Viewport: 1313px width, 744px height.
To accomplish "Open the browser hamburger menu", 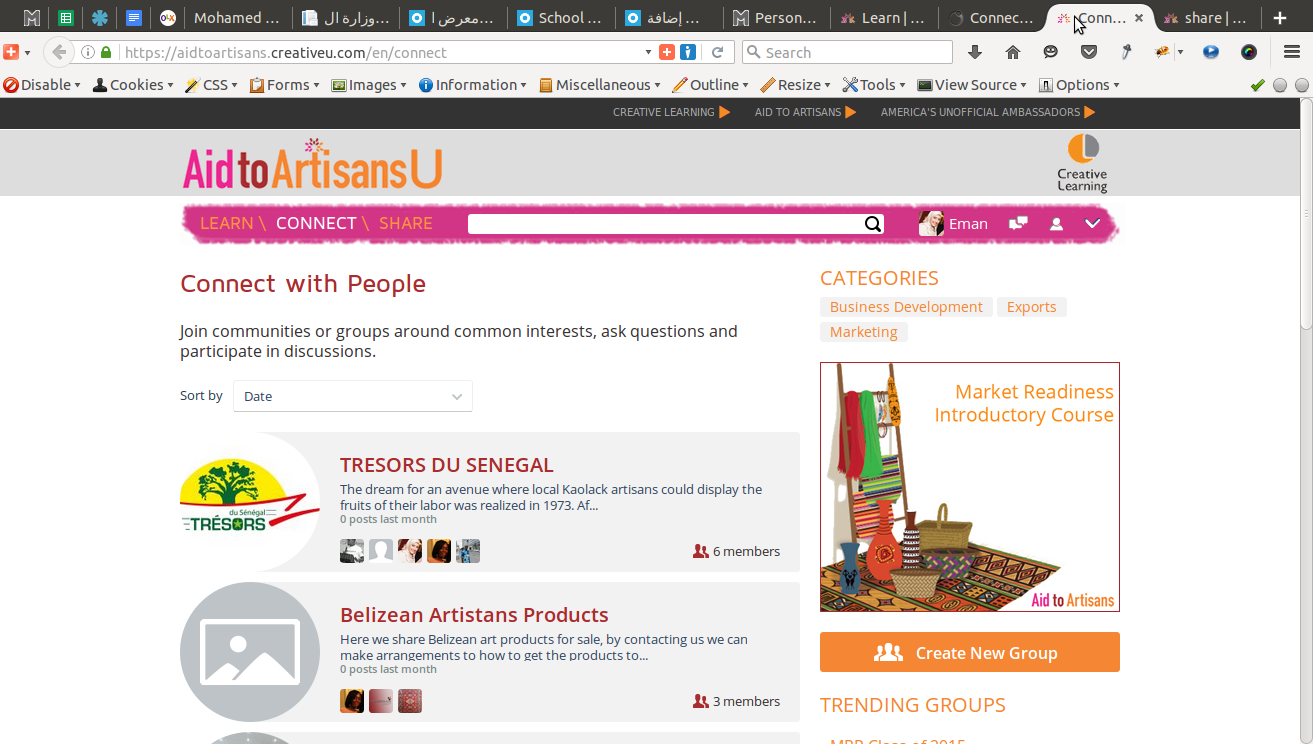I will (1291, 52).
